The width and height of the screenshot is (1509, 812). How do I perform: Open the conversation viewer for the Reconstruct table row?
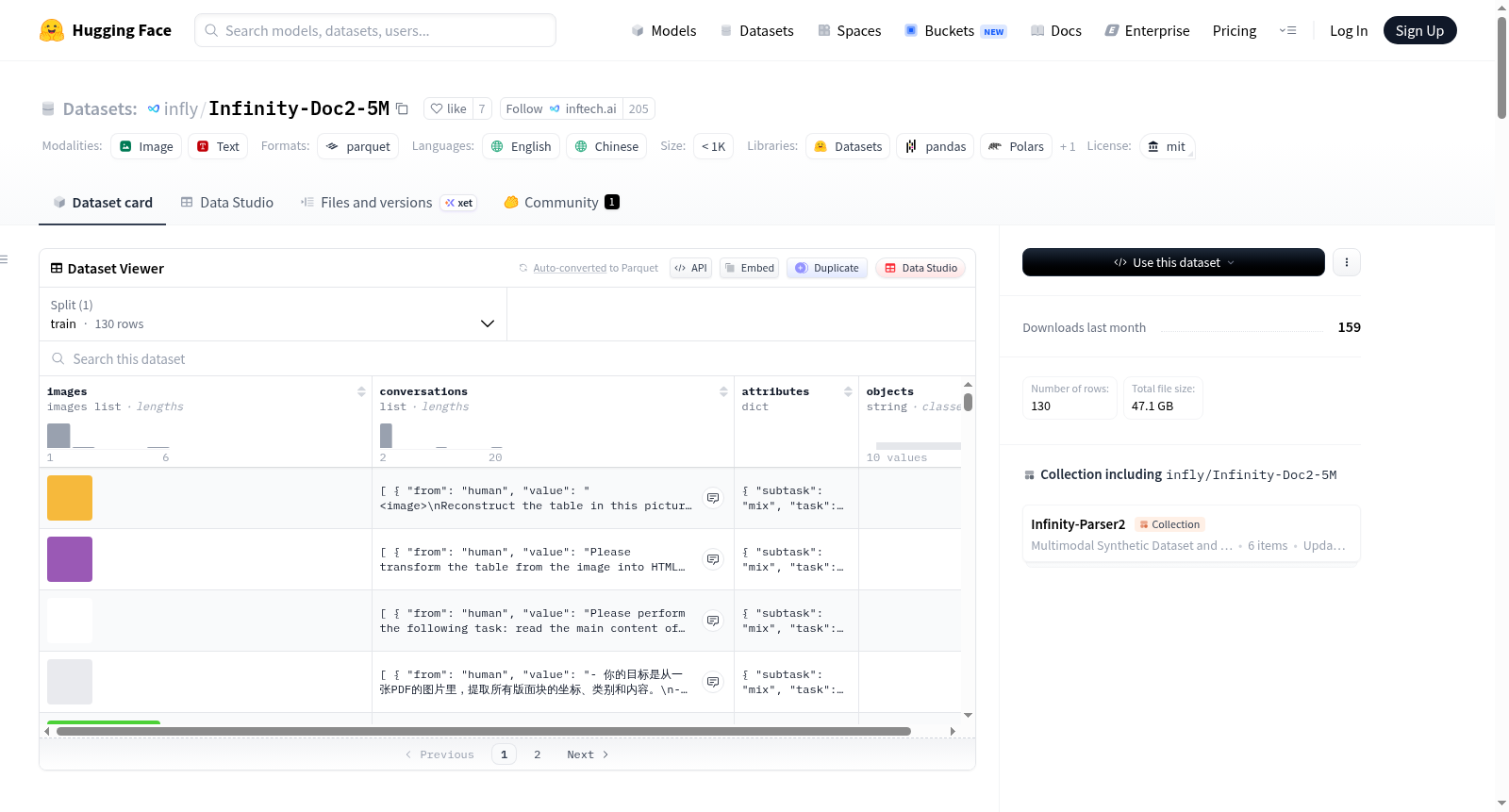tap(713, 498)
